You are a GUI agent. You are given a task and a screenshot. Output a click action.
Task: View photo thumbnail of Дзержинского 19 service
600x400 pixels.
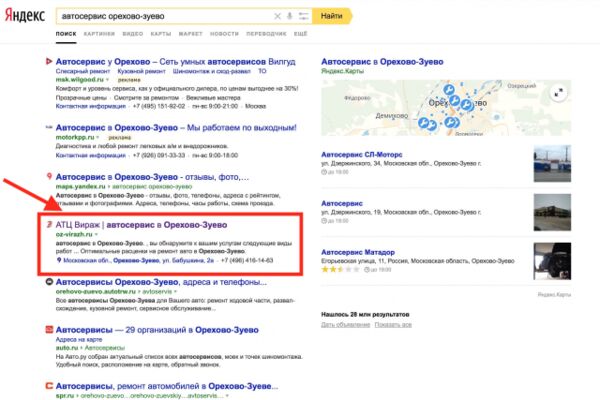[x=552, y=212]
